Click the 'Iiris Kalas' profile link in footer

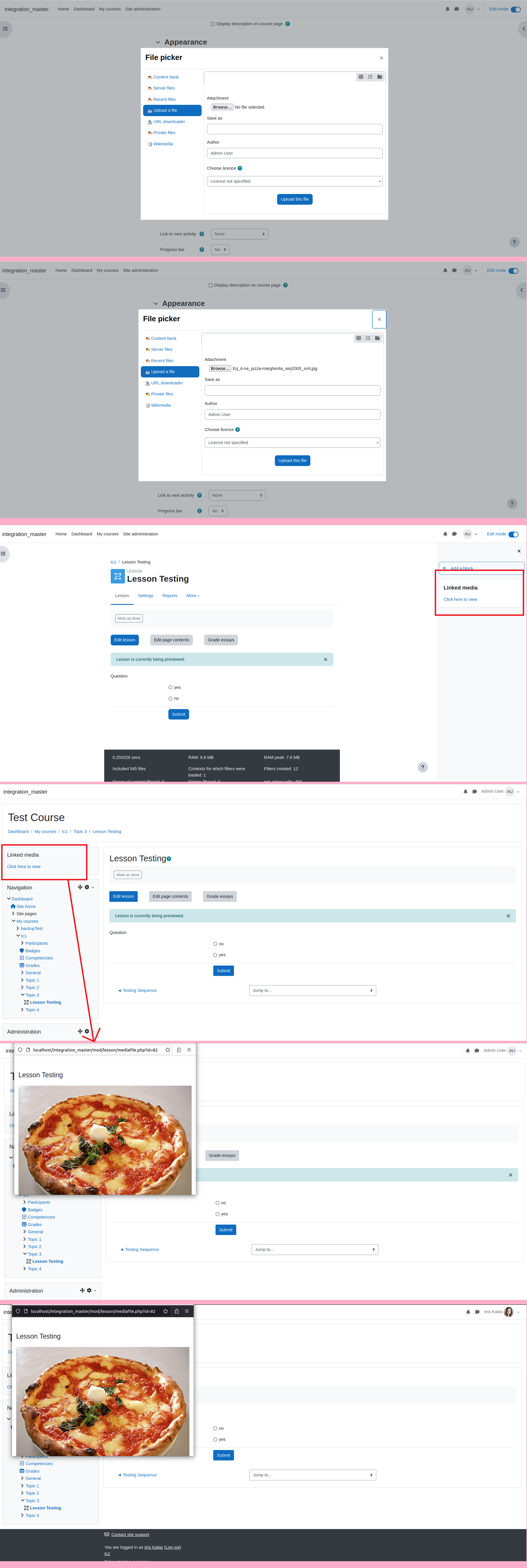[x=153, y=1547]
